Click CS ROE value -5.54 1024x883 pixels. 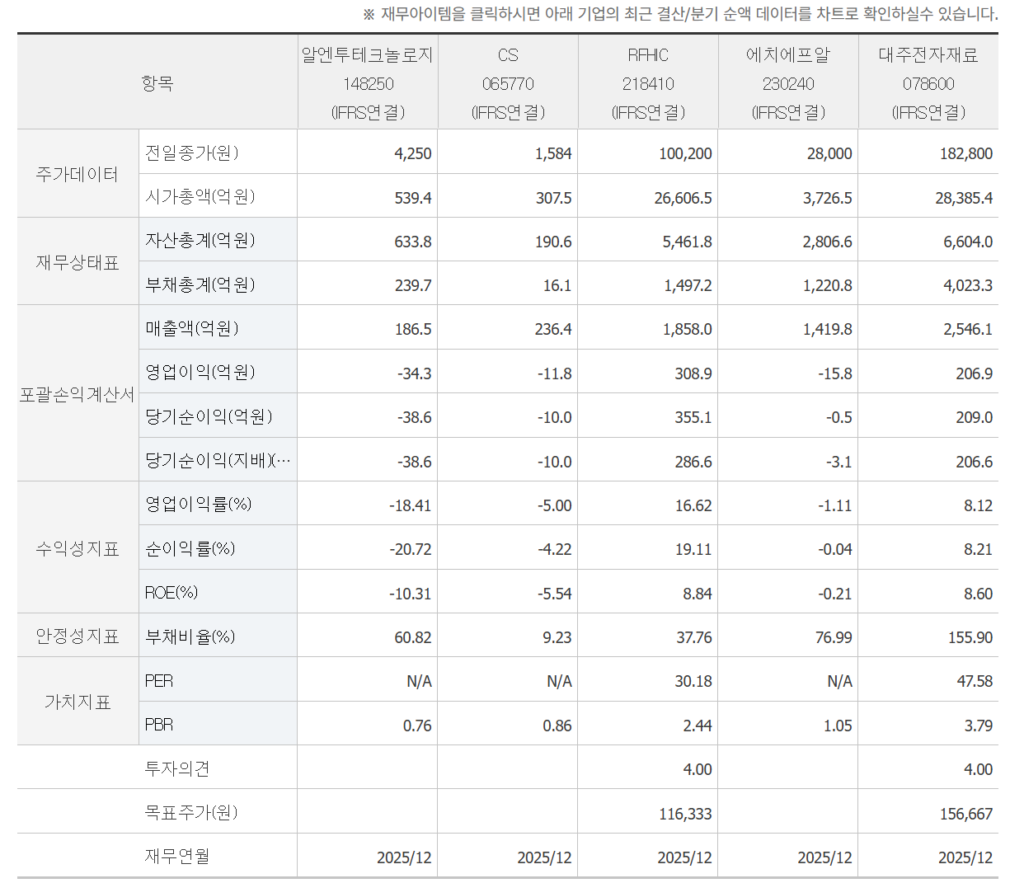(x=554, y=594)
